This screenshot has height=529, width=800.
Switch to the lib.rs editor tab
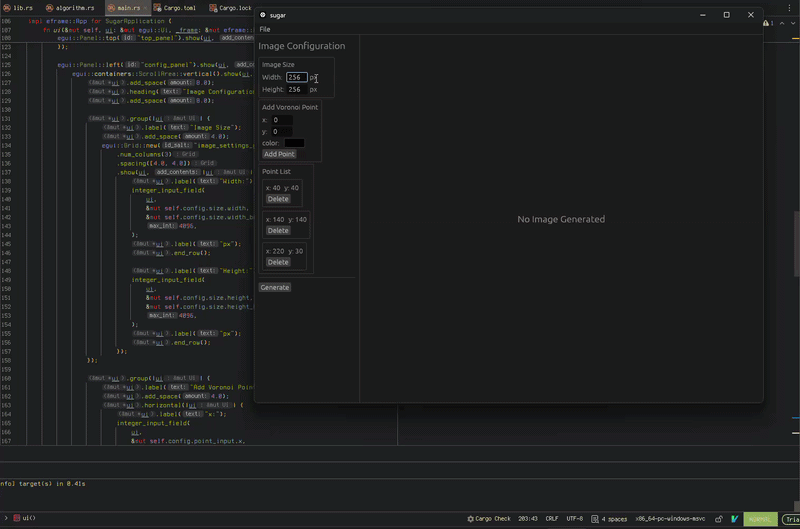pyautogui.click(x=18, y=8)
